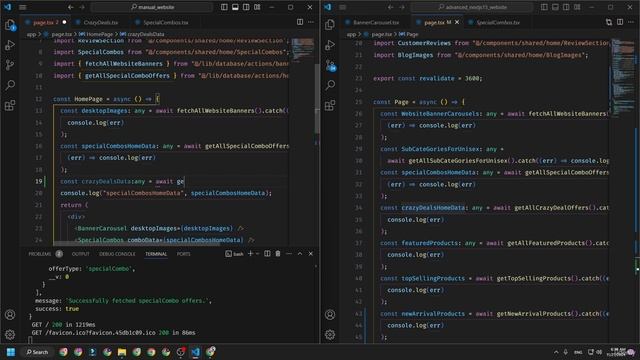This screenshot has width=640, height=360.
Task: Open Run and Debug in right window
Action: (330, 45)
